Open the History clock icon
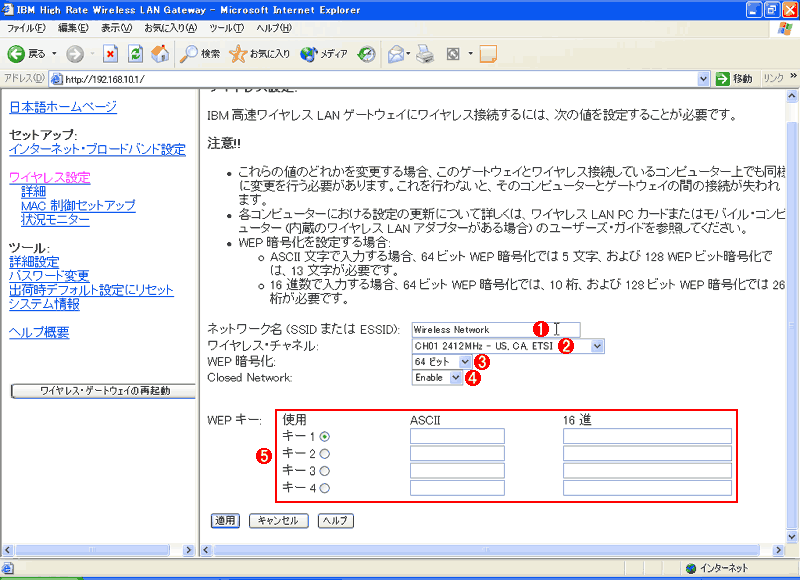 366,54
